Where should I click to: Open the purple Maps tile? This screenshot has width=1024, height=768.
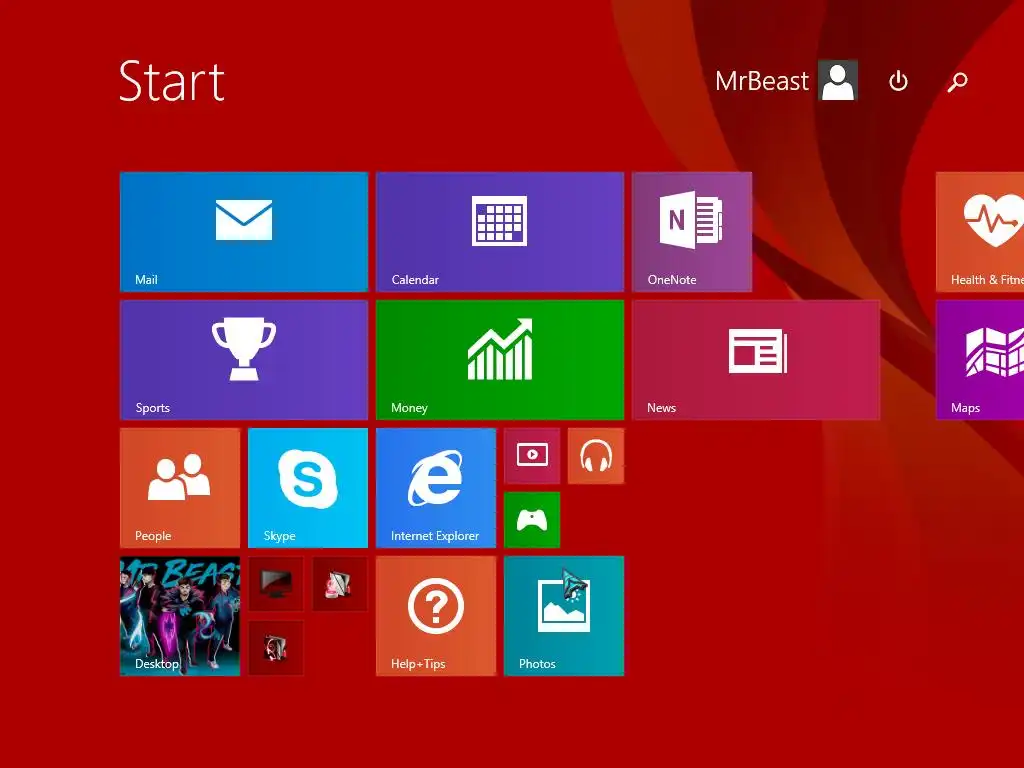[980, 360]
